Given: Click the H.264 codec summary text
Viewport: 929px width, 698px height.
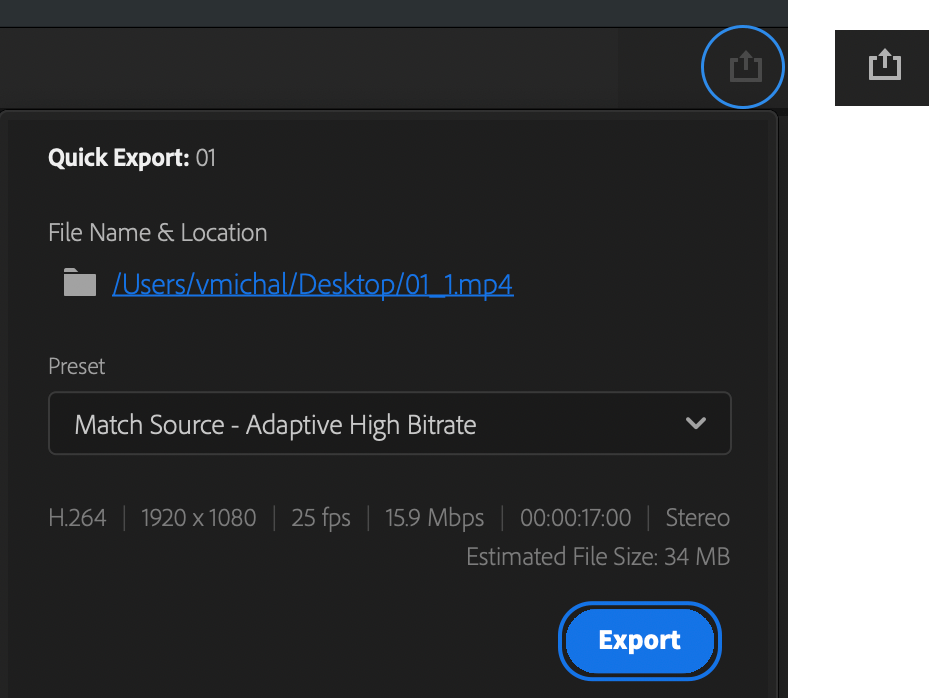Looking at the screenshot, I should [x=78, y=518].
